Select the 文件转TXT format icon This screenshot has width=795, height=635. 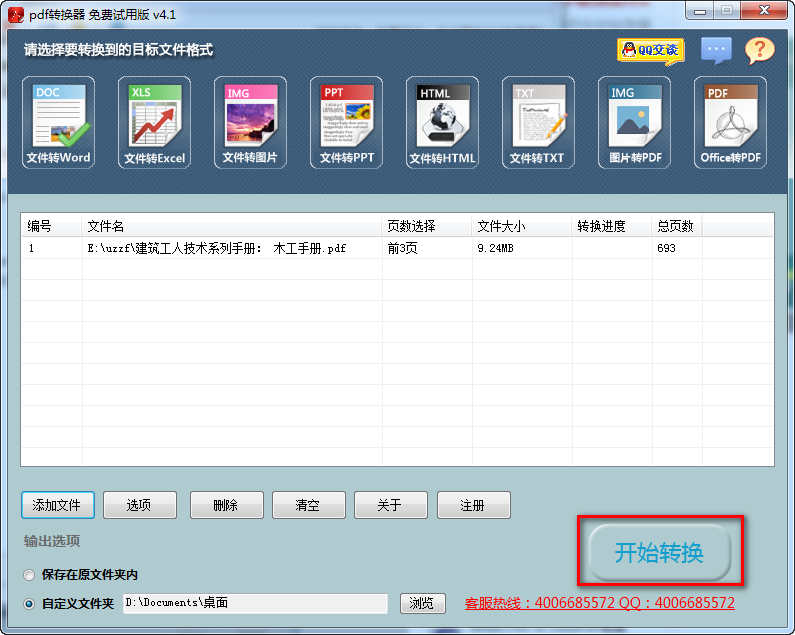click(x=538, y=122)
